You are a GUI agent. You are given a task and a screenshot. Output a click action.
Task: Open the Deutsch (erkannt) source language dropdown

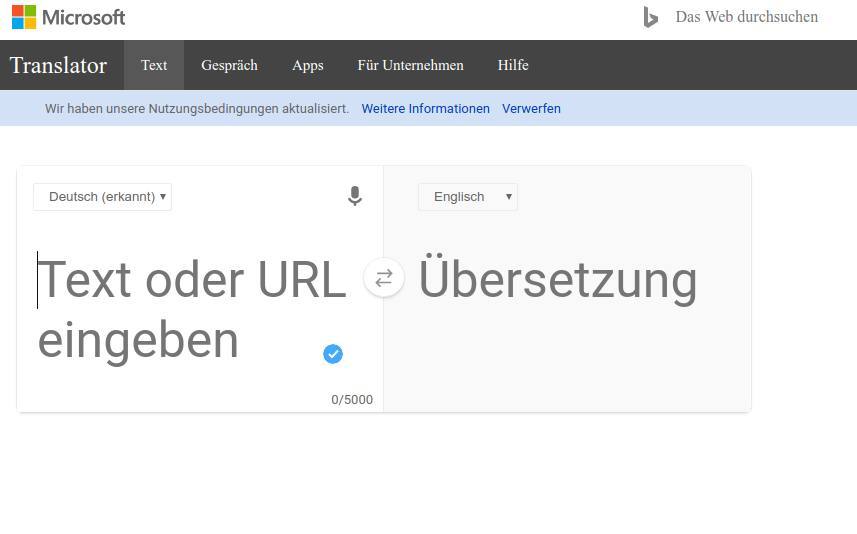click(102, 197)
